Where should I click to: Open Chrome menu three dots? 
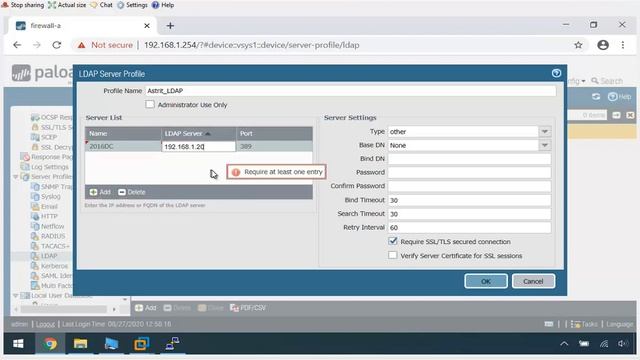pyautogui.click(x=623, y=45)
